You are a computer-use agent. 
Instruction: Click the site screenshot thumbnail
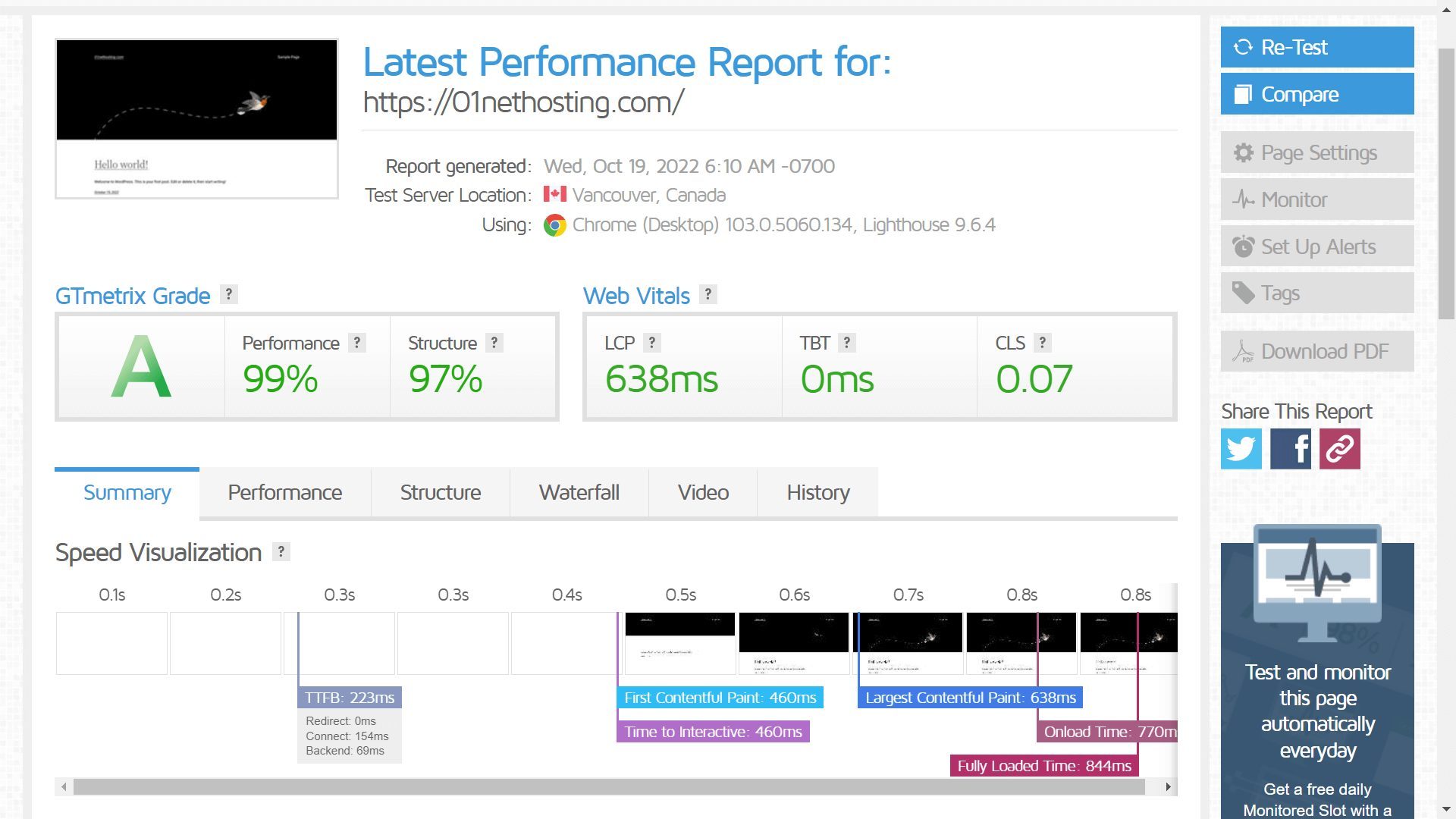tap(196, 119)
